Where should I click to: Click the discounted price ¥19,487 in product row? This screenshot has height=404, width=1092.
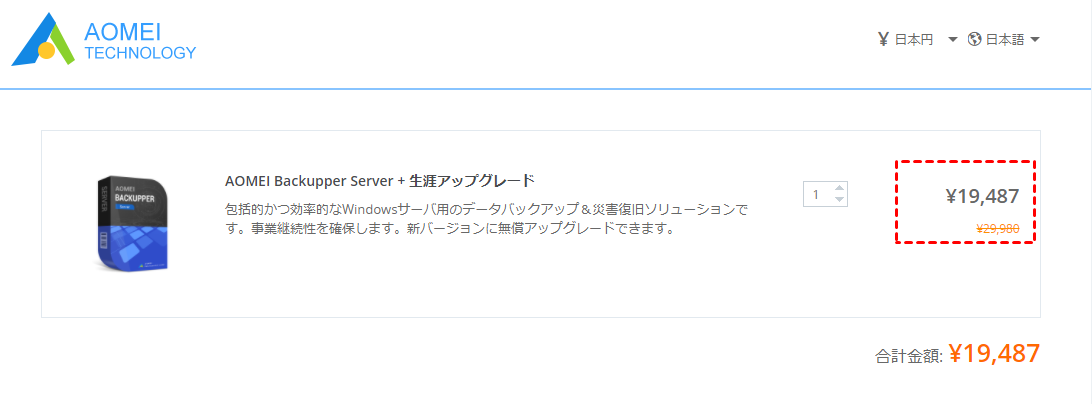tap(982, 197)
